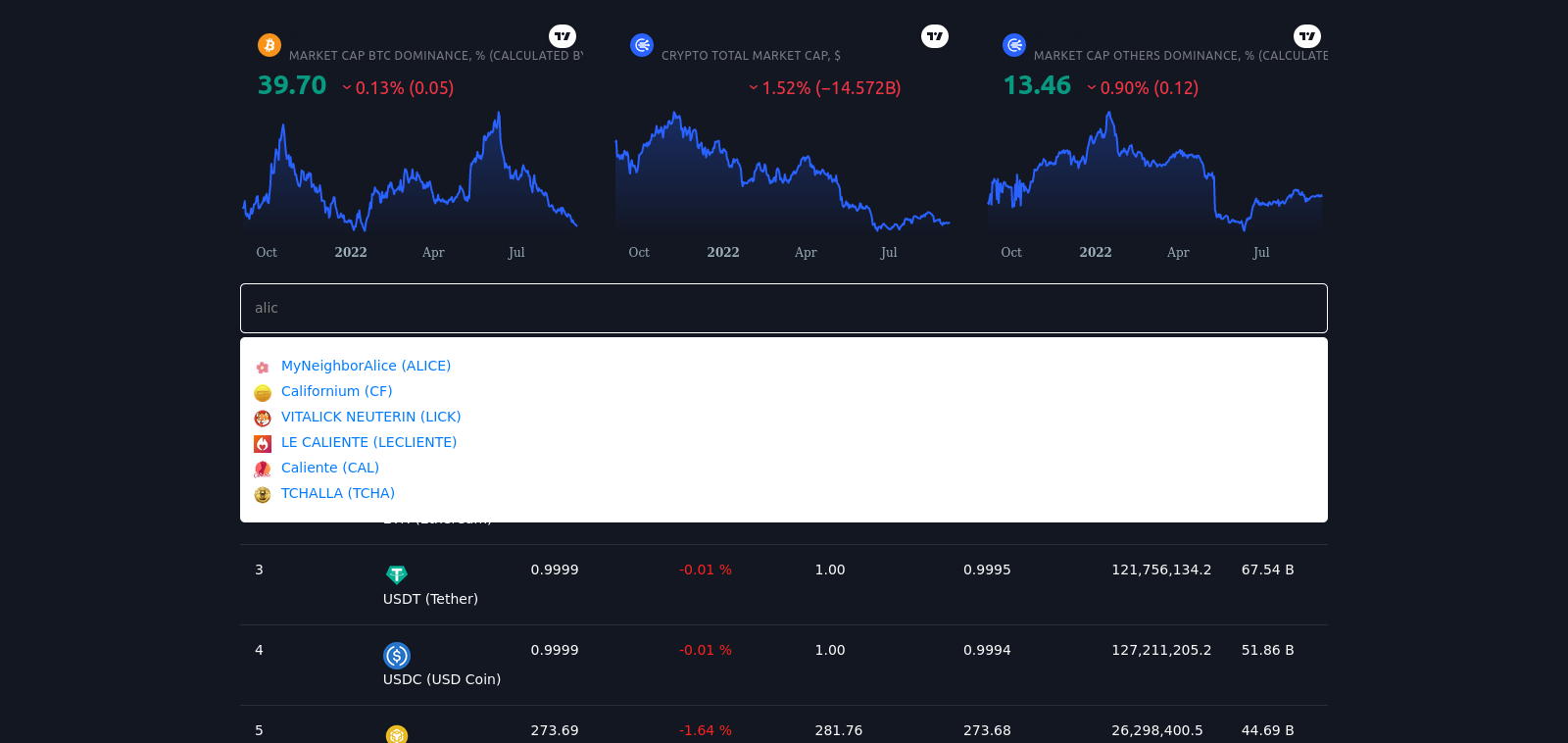
Task: Click the crypto total market cap icon
Action: [642, 45]
